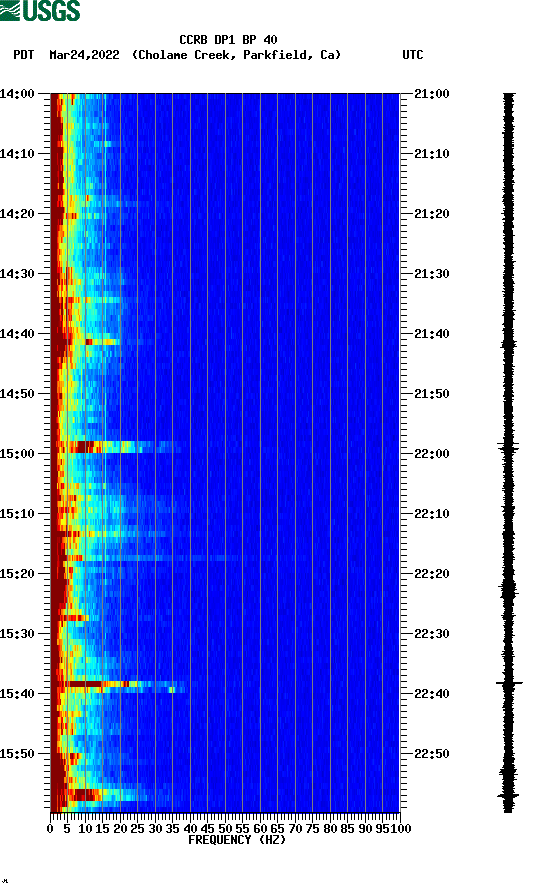Click the 75 Hz frequency tick label
This screenshot has height=892, width=552.
click(312, 829)
